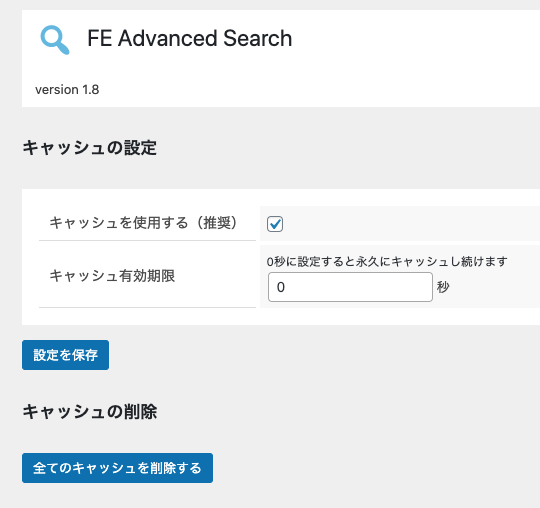Click the 0 value in the expiry field
Screen dimensions: 540x508
tap(281, 287)
